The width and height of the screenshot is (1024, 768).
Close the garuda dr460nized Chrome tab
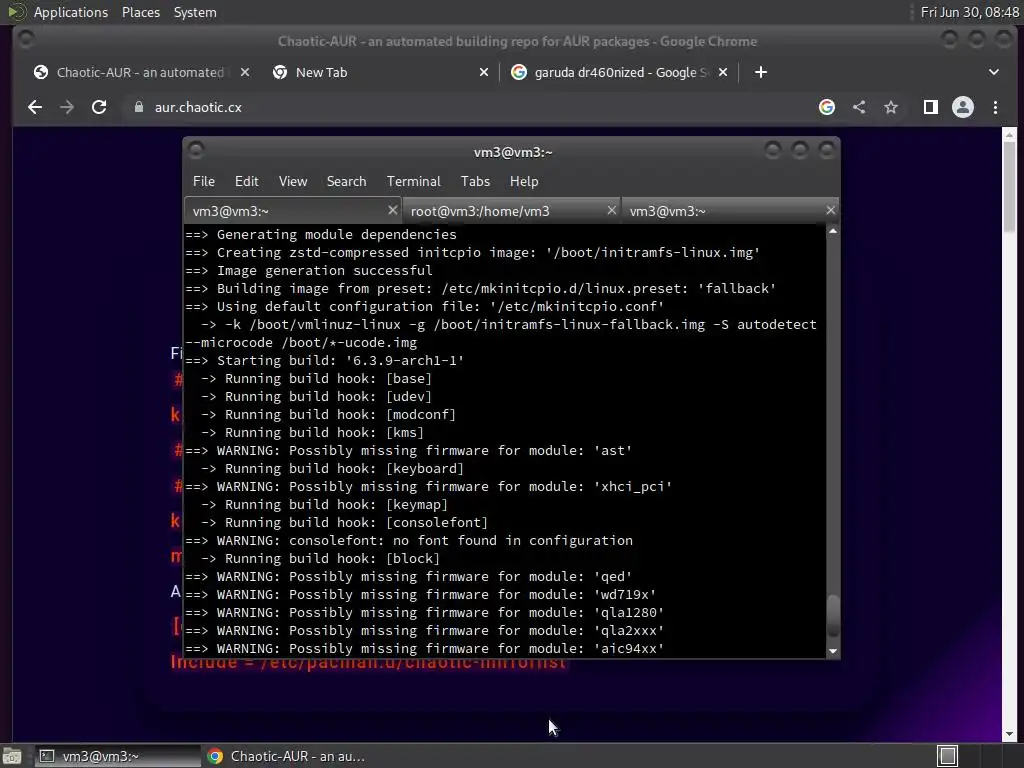point(723,72)
